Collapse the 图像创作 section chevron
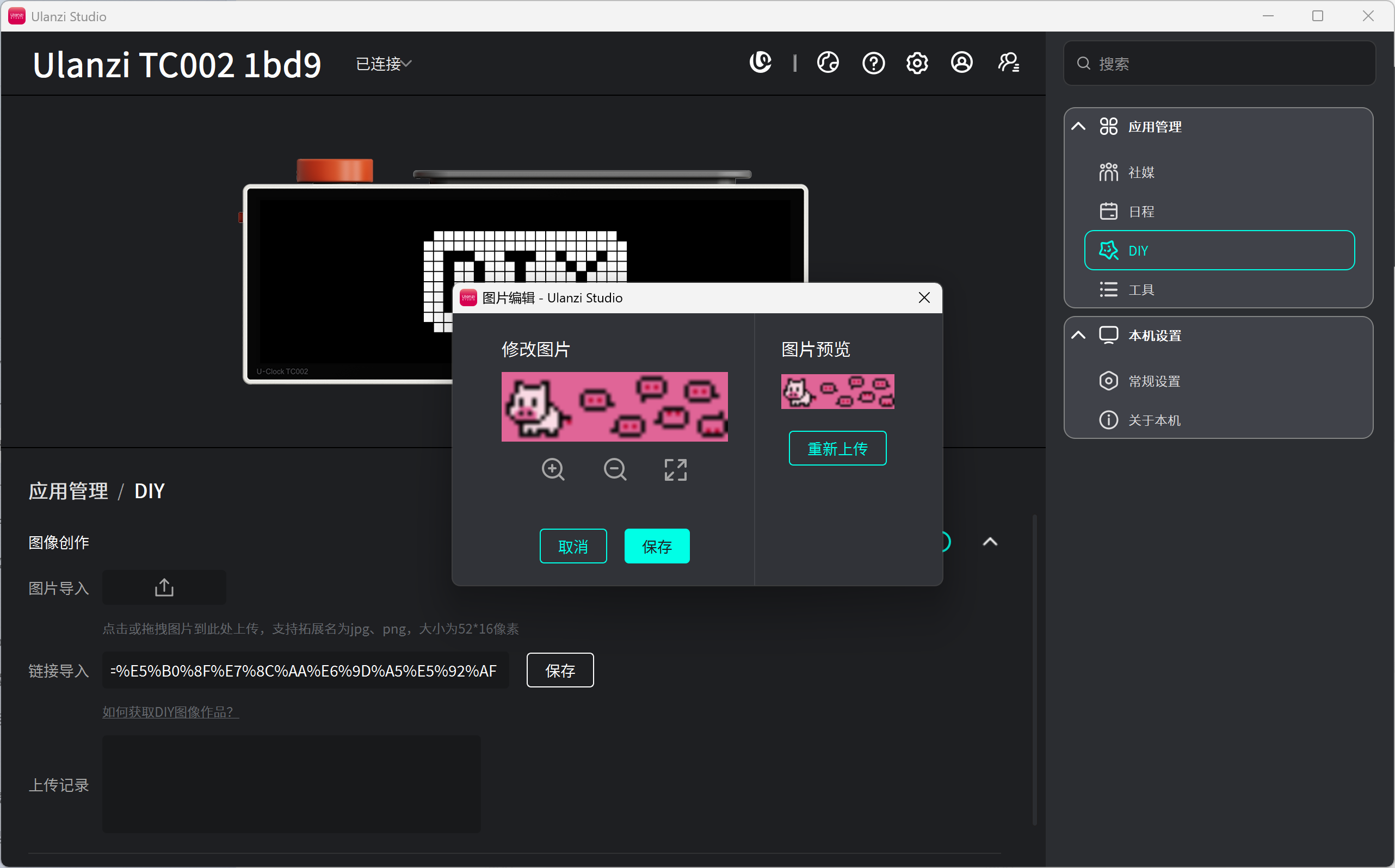Screen dimensions: 1395x868 (x=990, y=541)
